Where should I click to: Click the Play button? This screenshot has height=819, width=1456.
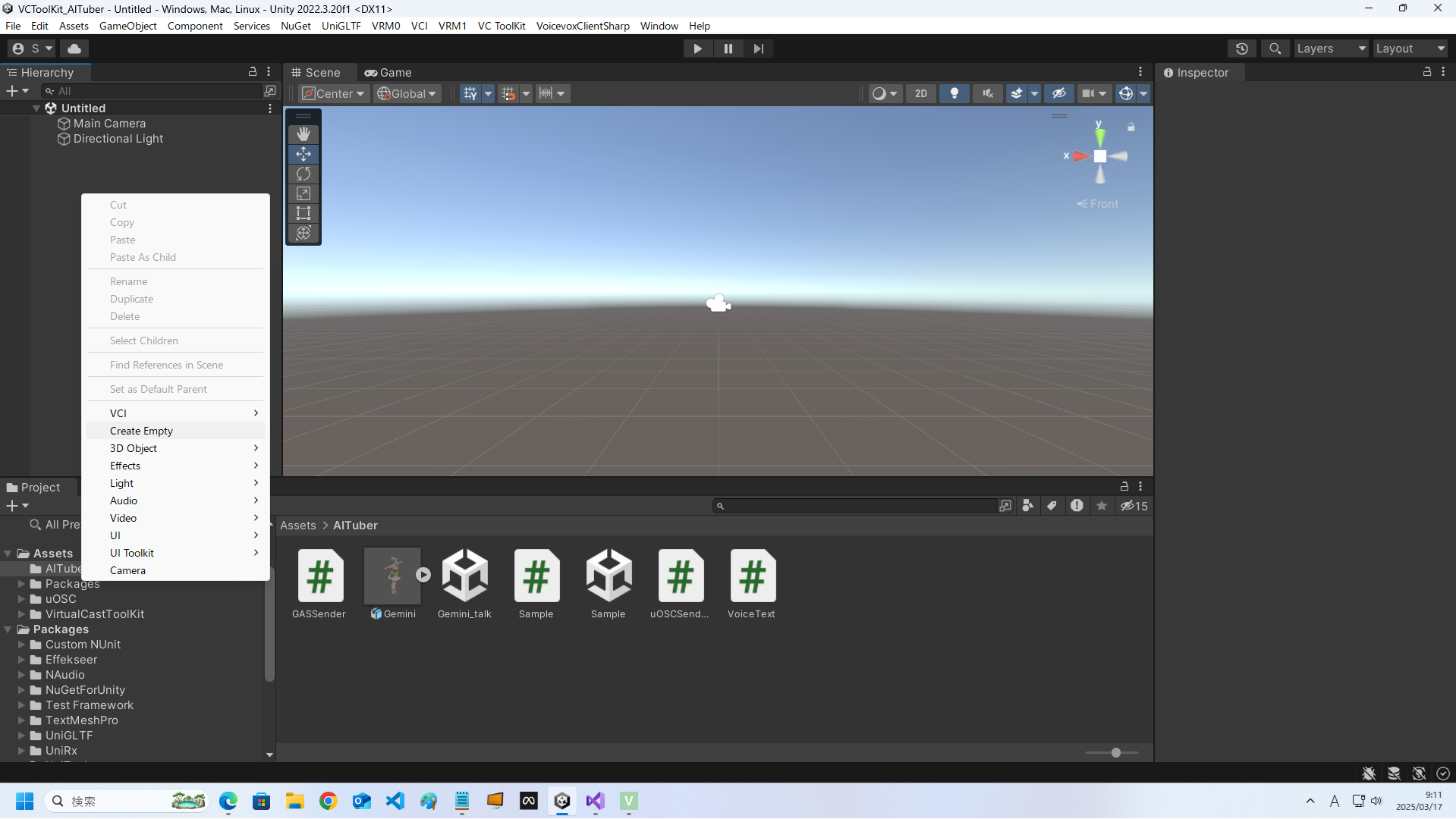coord(697,49)
